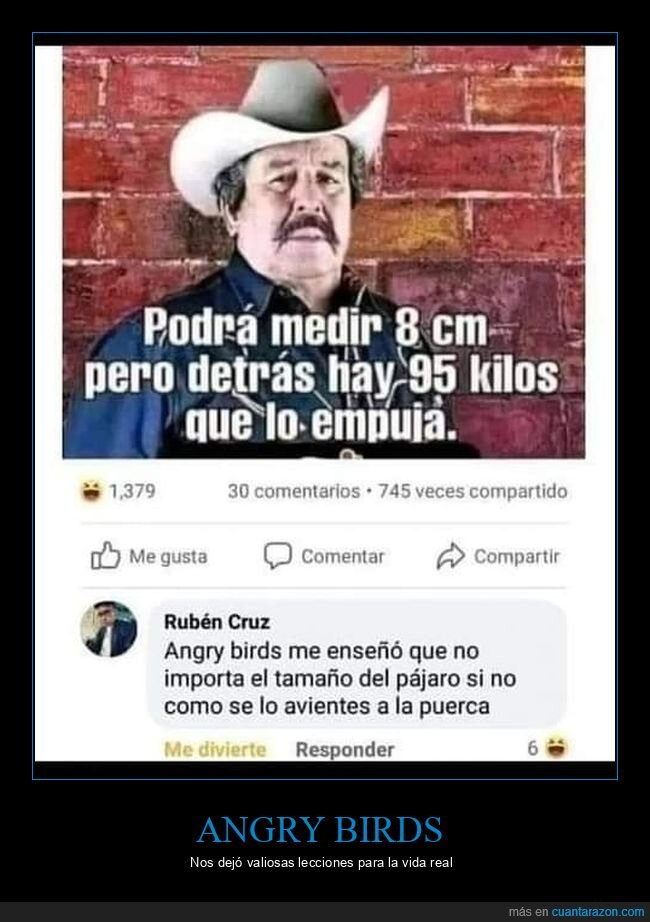This screenshot has height=922, width=650.
Task: Tap the speech bubble comment icon
Action: (278, 556)
